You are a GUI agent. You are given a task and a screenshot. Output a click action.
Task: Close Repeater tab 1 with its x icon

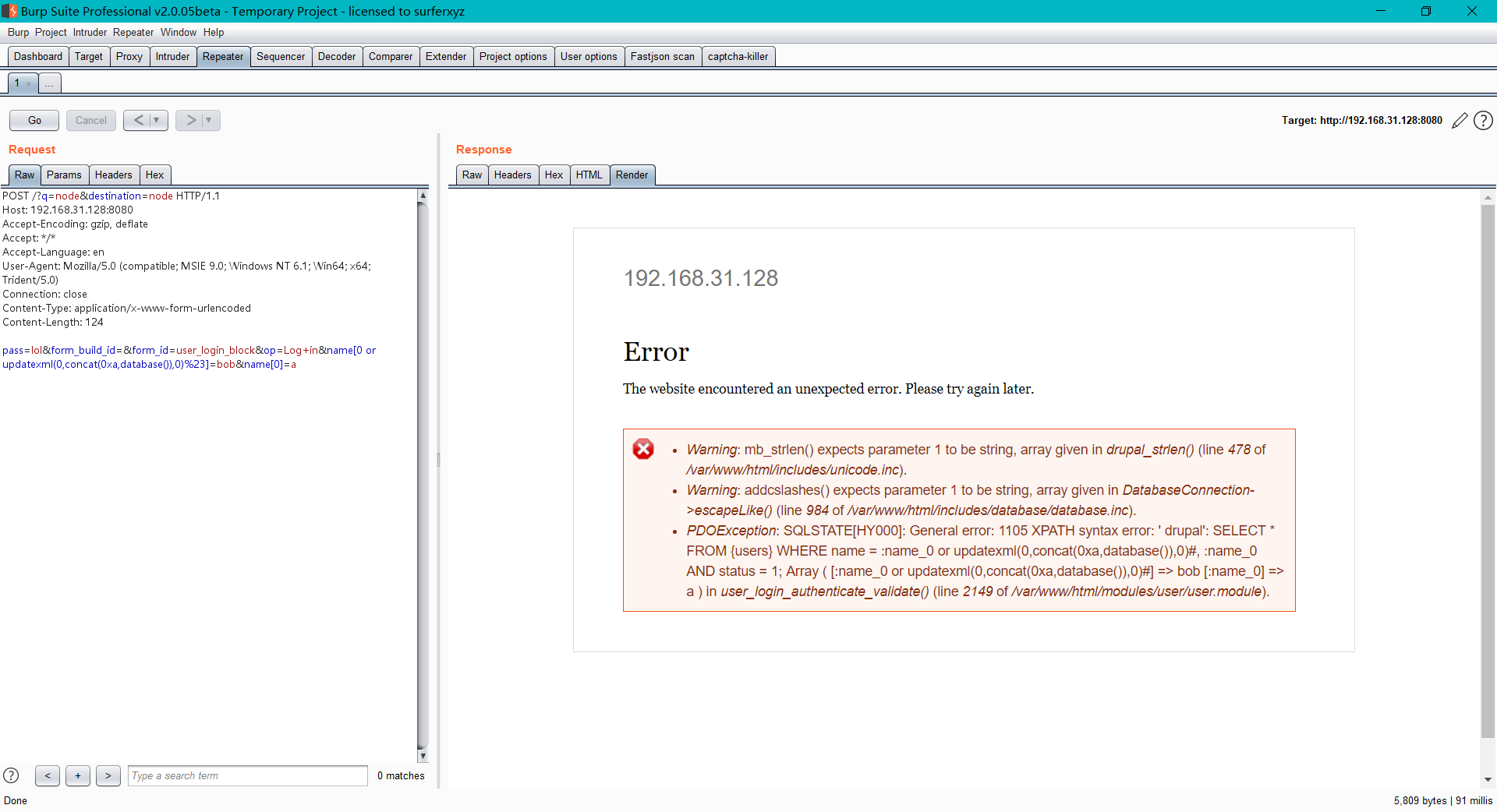click(x=28, y=83)
